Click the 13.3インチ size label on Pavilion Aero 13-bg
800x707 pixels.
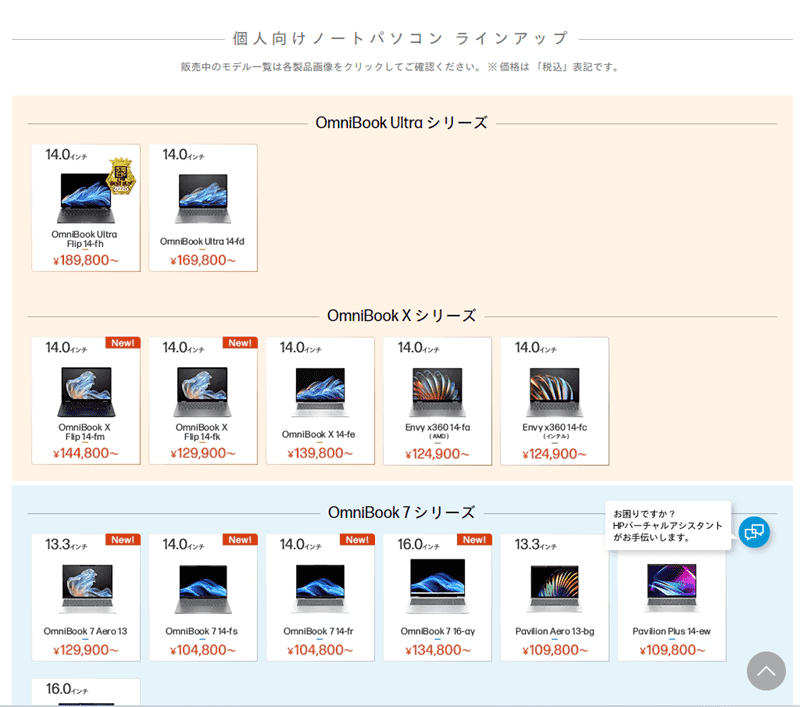click(x=536, y=545)
